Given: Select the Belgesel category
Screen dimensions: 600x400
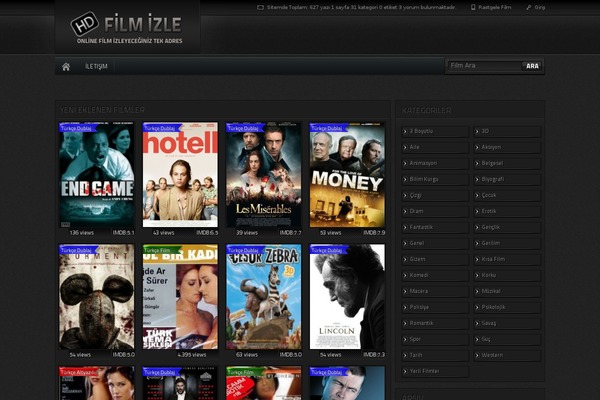Looking at the screenshot, I should (507, 163).
